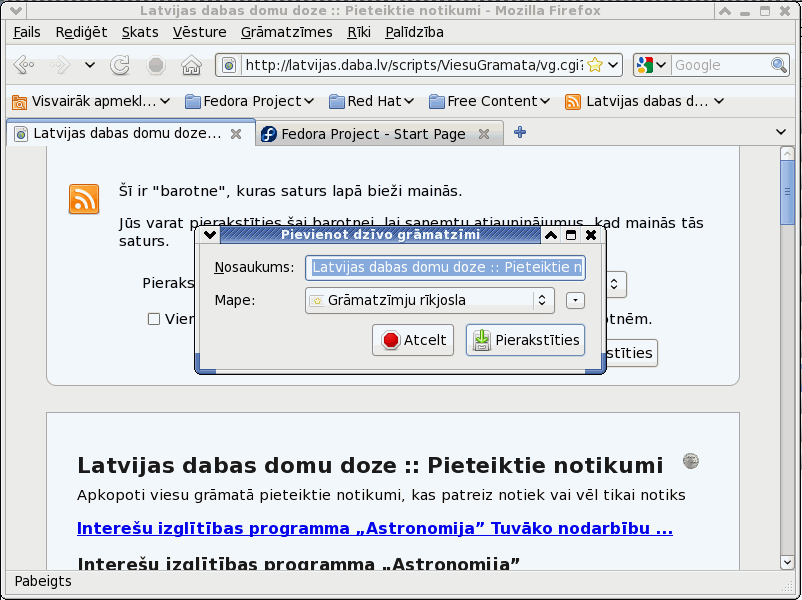Click the folder icon in Mape combo box
Screen dimensions: 802x600
[317, 301]
